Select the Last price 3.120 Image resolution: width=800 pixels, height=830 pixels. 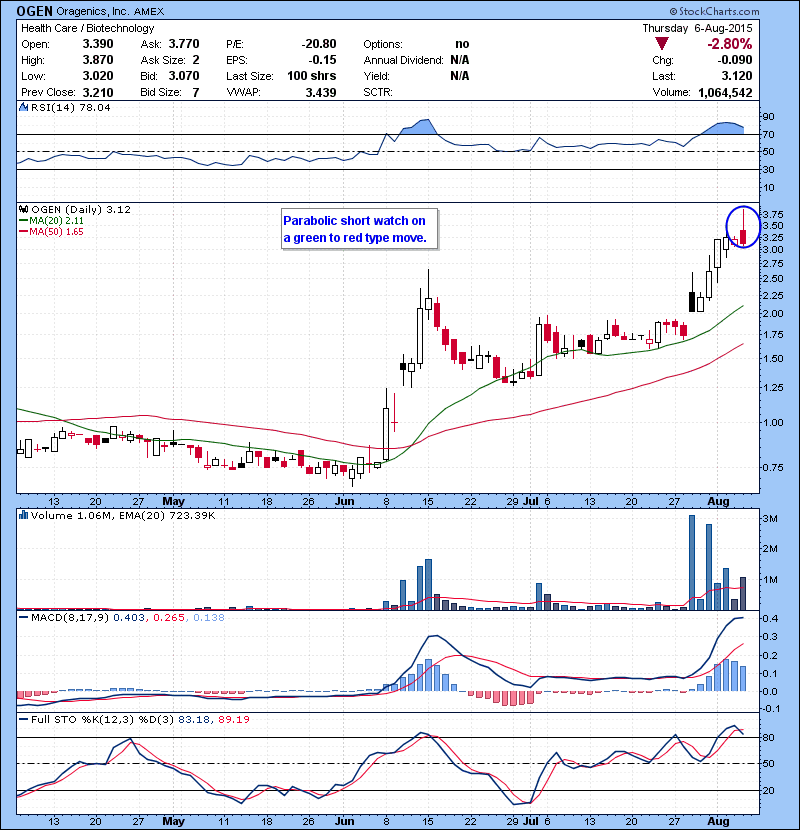736,76
